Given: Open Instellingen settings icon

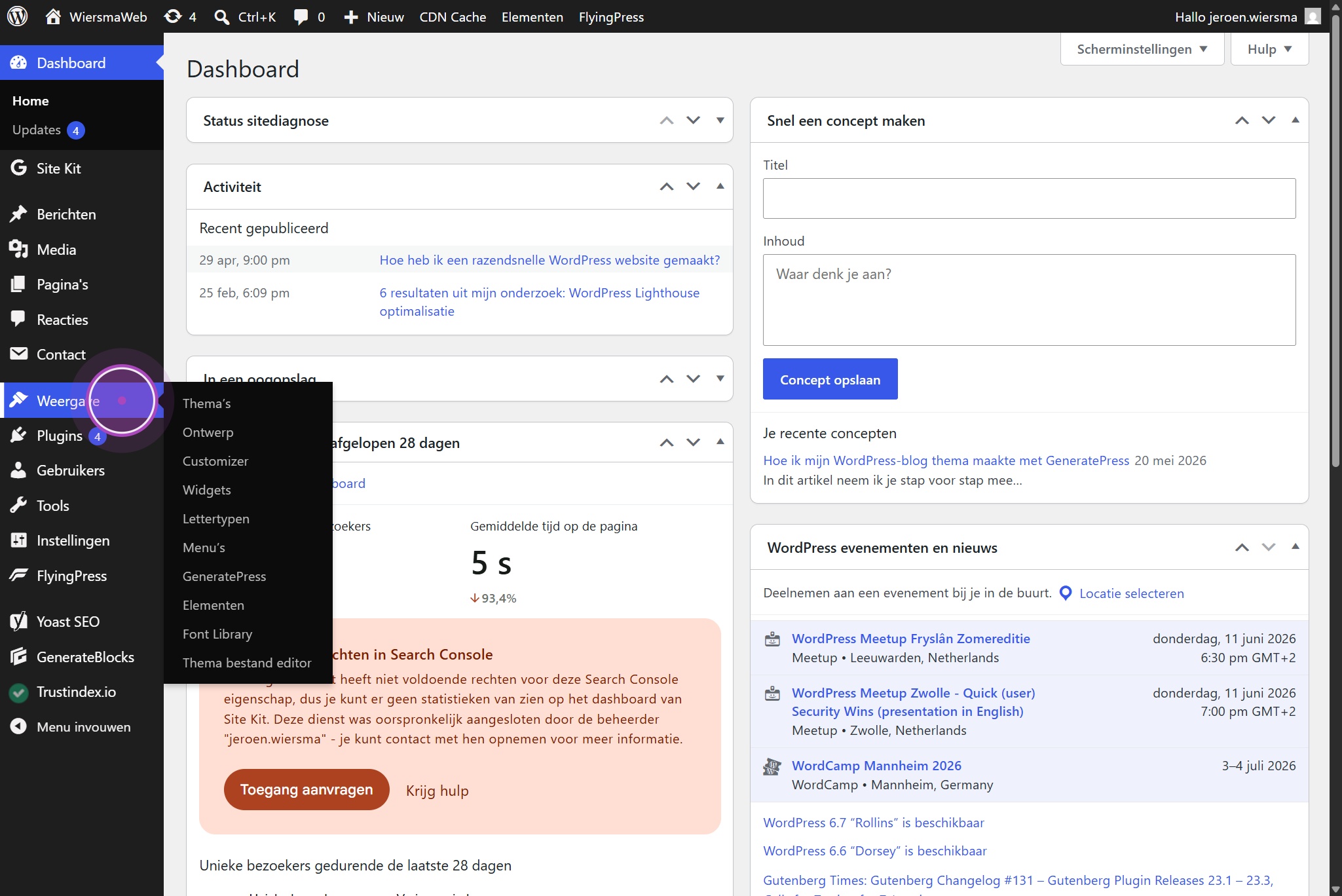Looking at the screenshot, I should pyautogui.click(x=18, y=540).
